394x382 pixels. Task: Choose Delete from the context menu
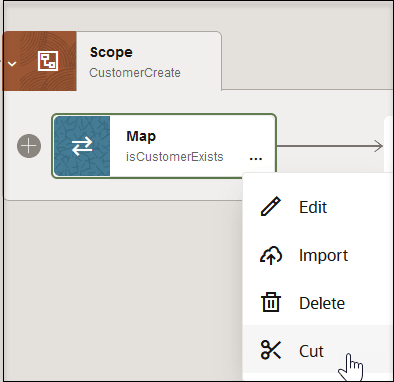point(318,303)
